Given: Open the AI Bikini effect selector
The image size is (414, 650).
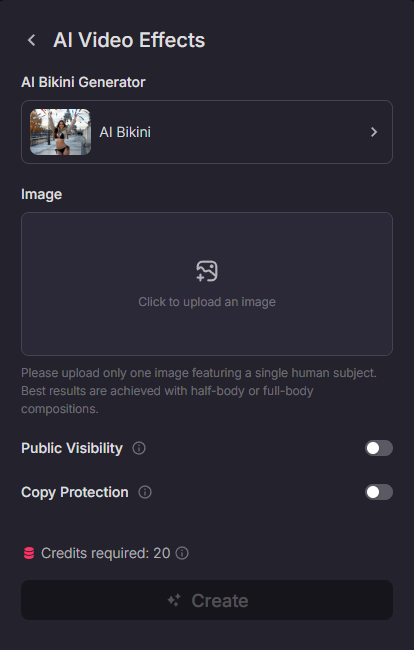Looking at the screenshot, I should pos(207,132).
